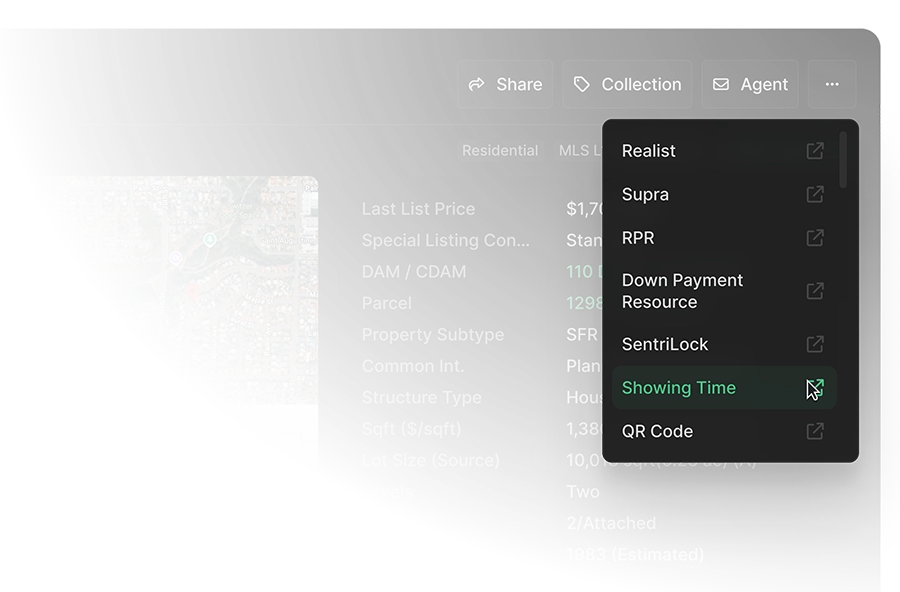This screenshot has width=900, height=592.
Task: Click external link icon next to RPR
Action: coord(815,238)
